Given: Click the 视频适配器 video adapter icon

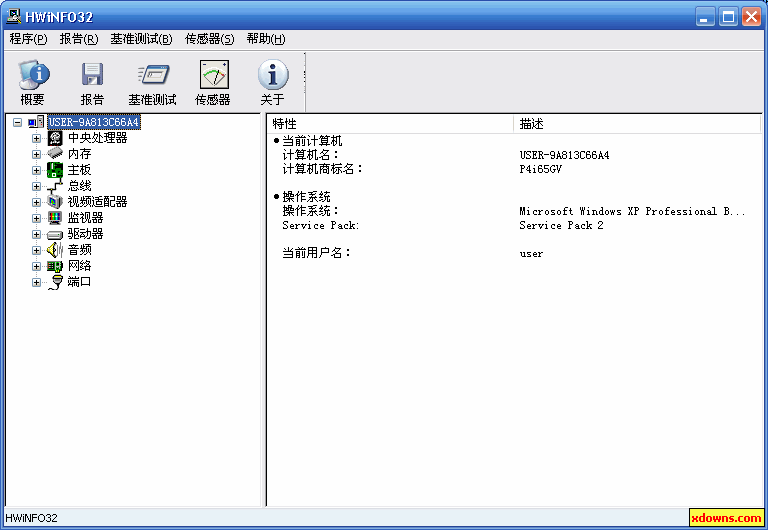Looking at the screenshot, I should point(55,202).
